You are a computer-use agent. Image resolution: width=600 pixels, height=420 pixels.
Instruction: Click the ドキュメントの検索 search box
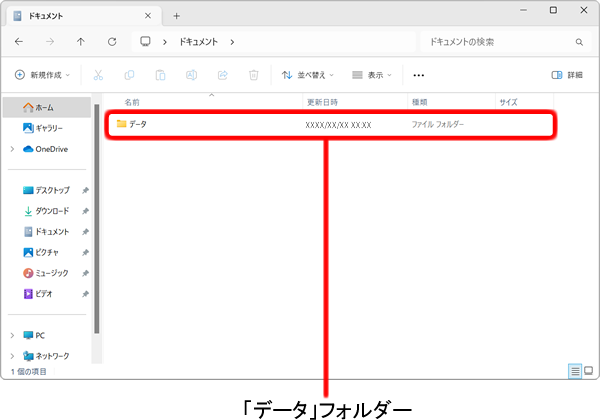[500, 42]
